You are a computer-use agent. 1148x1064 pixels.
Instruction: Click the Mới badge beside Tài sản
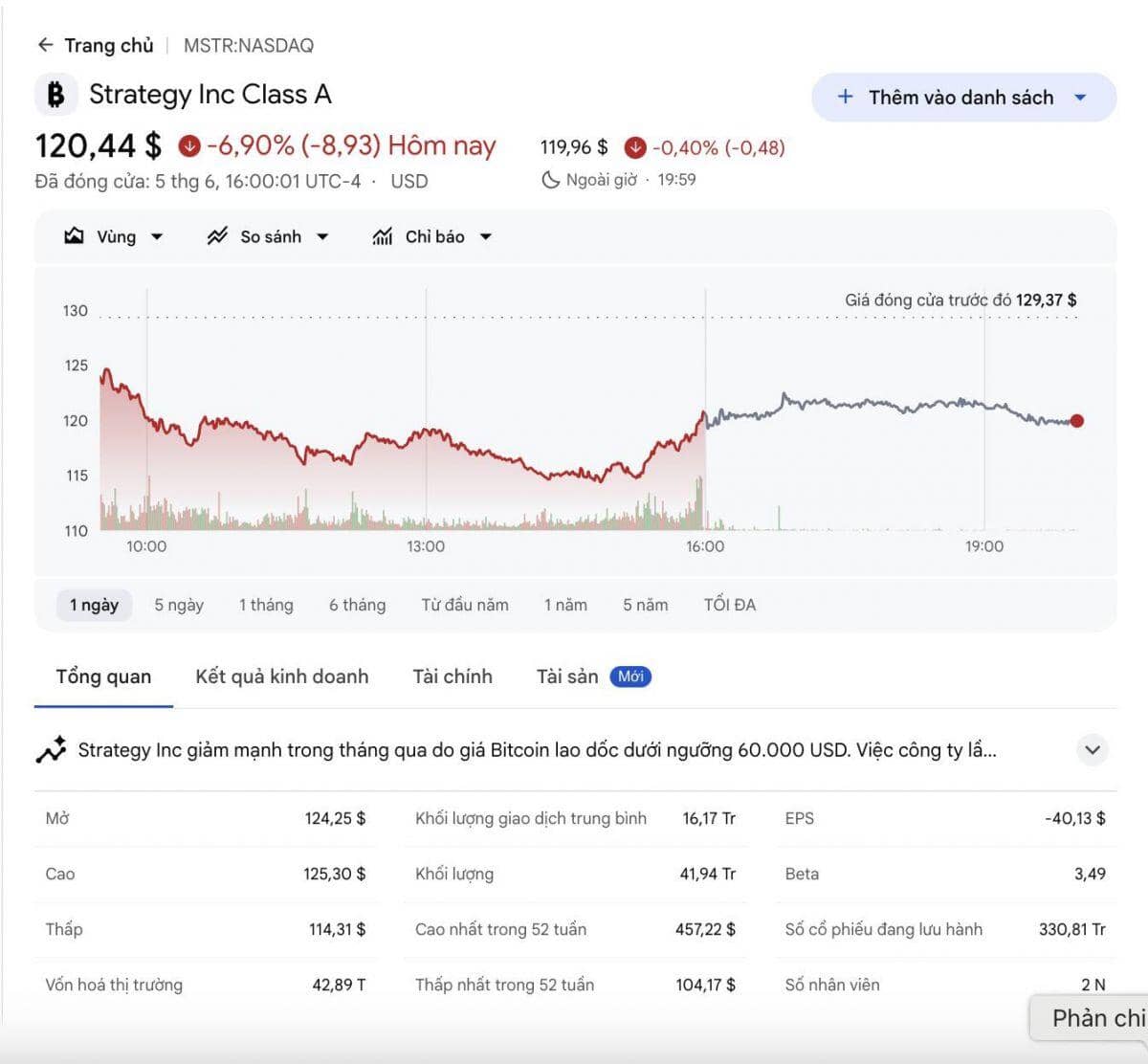[630, 676]
